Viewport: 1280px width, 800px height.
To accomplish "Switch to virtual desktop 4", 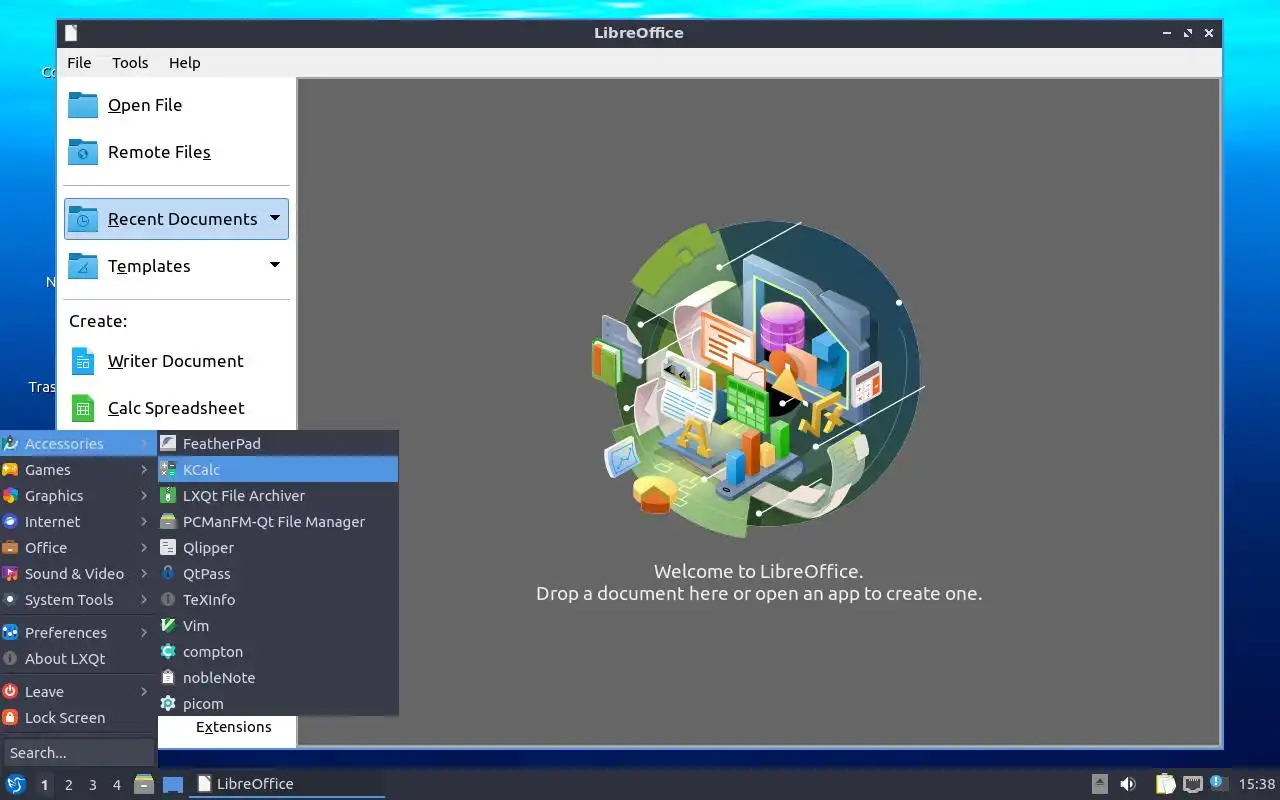I will click(x=116, y=785).
